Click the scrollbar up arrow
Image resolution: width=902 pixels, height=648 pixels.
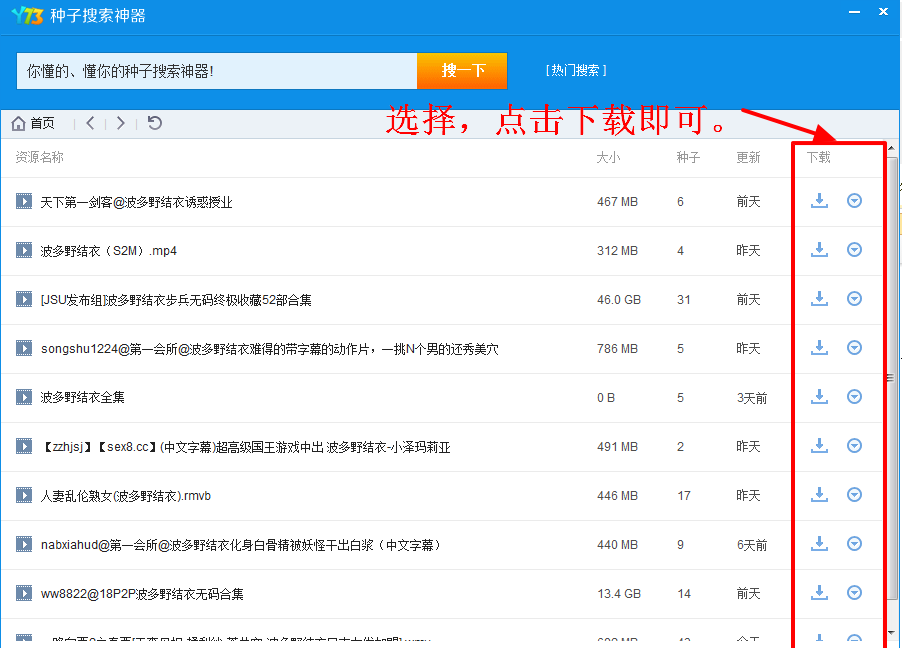tap(892, 148)
